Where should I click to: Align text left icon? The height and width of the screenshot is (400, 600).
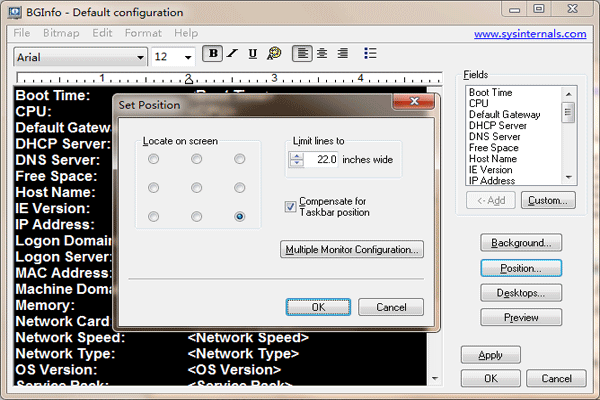[x=302, y=54]
